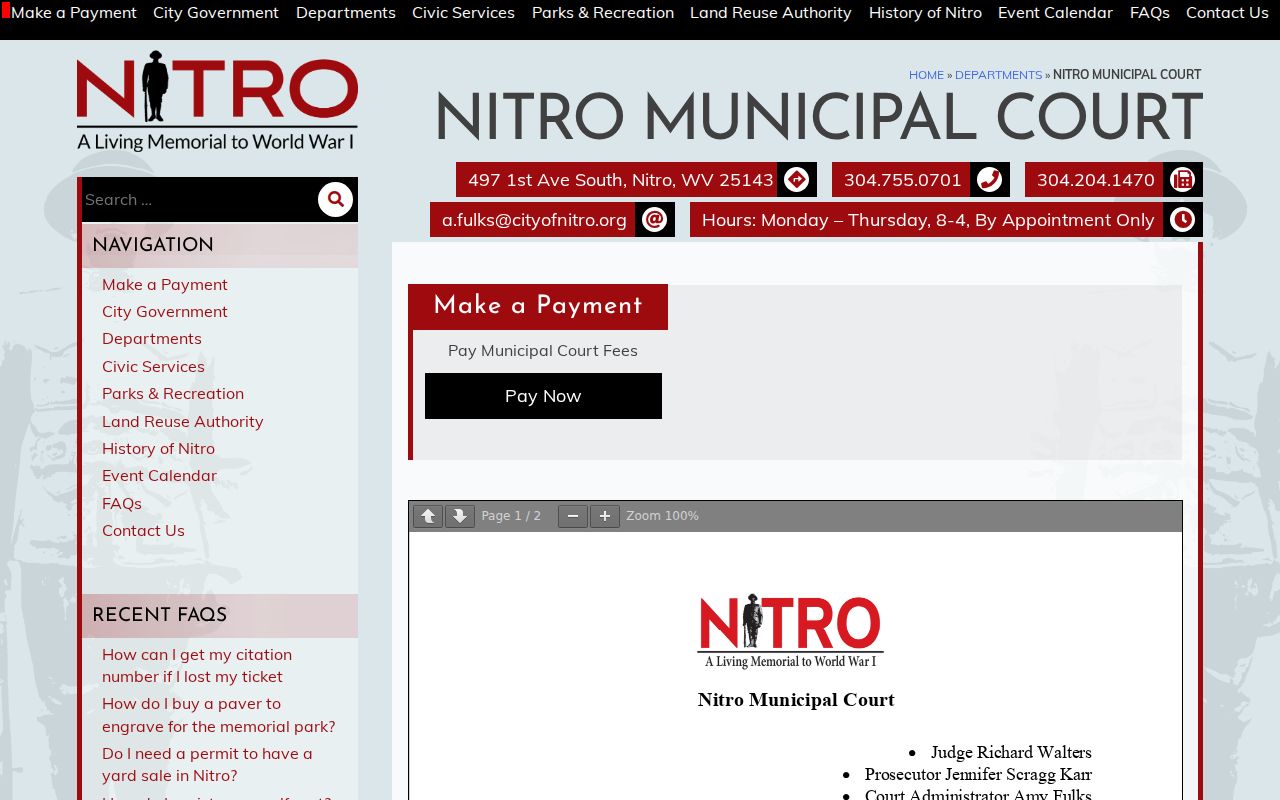Image resolution: width=1280 pixels, height=800 pixels.
Task: Open Departments in top menu
Action: (346, 12)
